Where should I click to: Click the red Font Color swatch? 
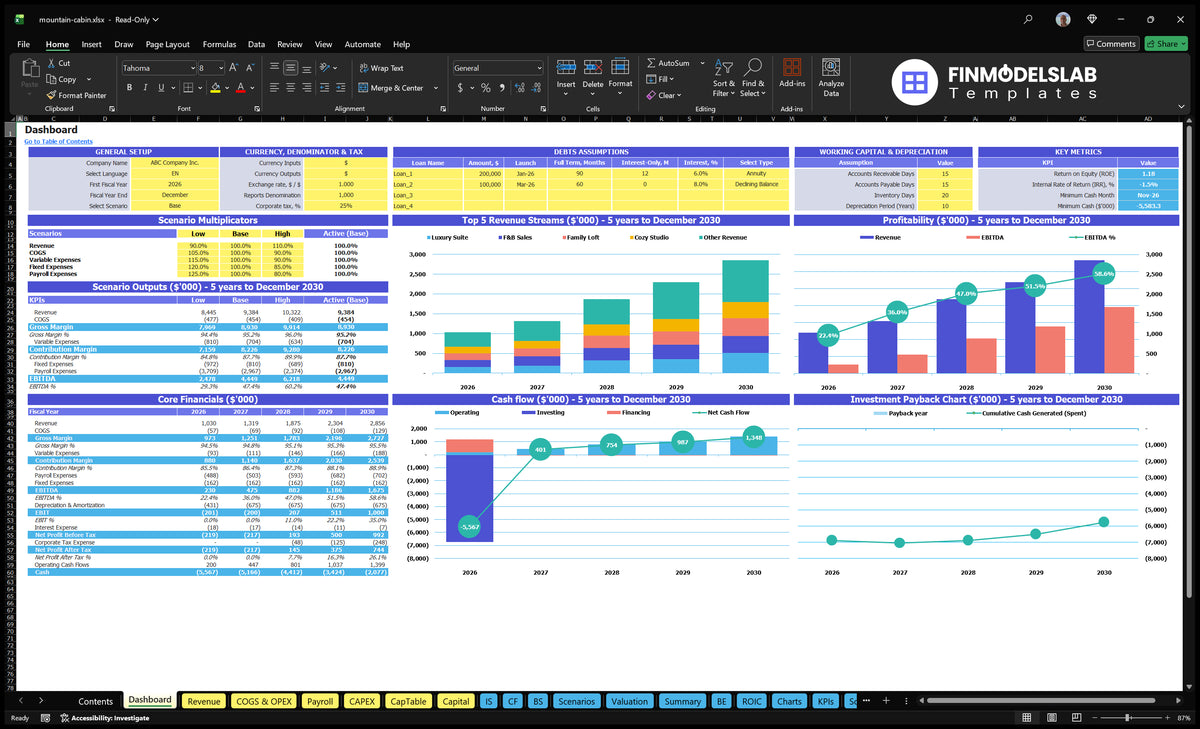(240, 88)
